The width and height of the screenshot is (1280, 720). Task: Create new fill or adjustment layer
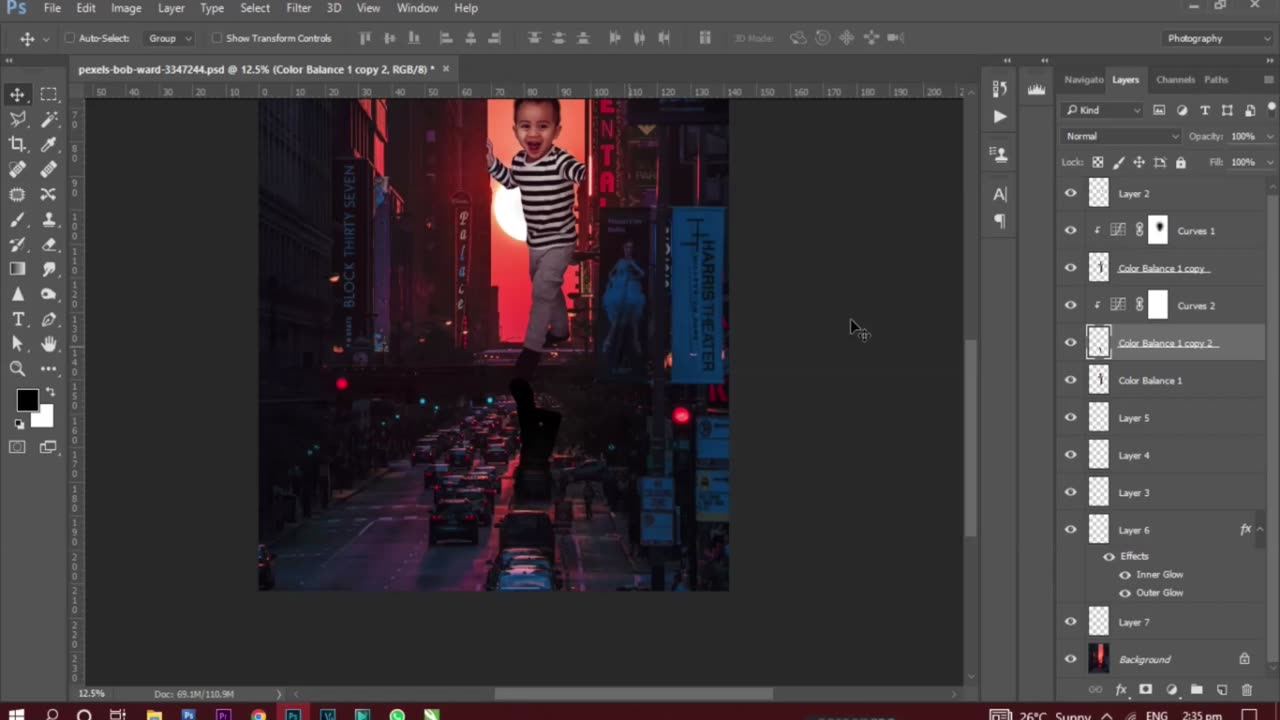tap(1171, 690)
